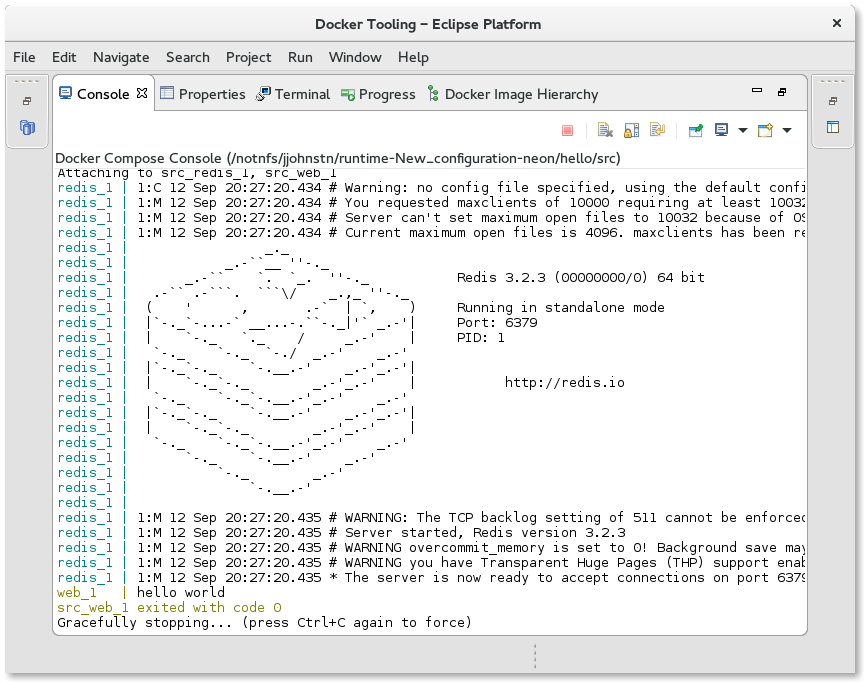The width and height of the screenshot is (864, 682).
Task: Click the 'Running in standalone mode' text
Action: pos(560,307)
